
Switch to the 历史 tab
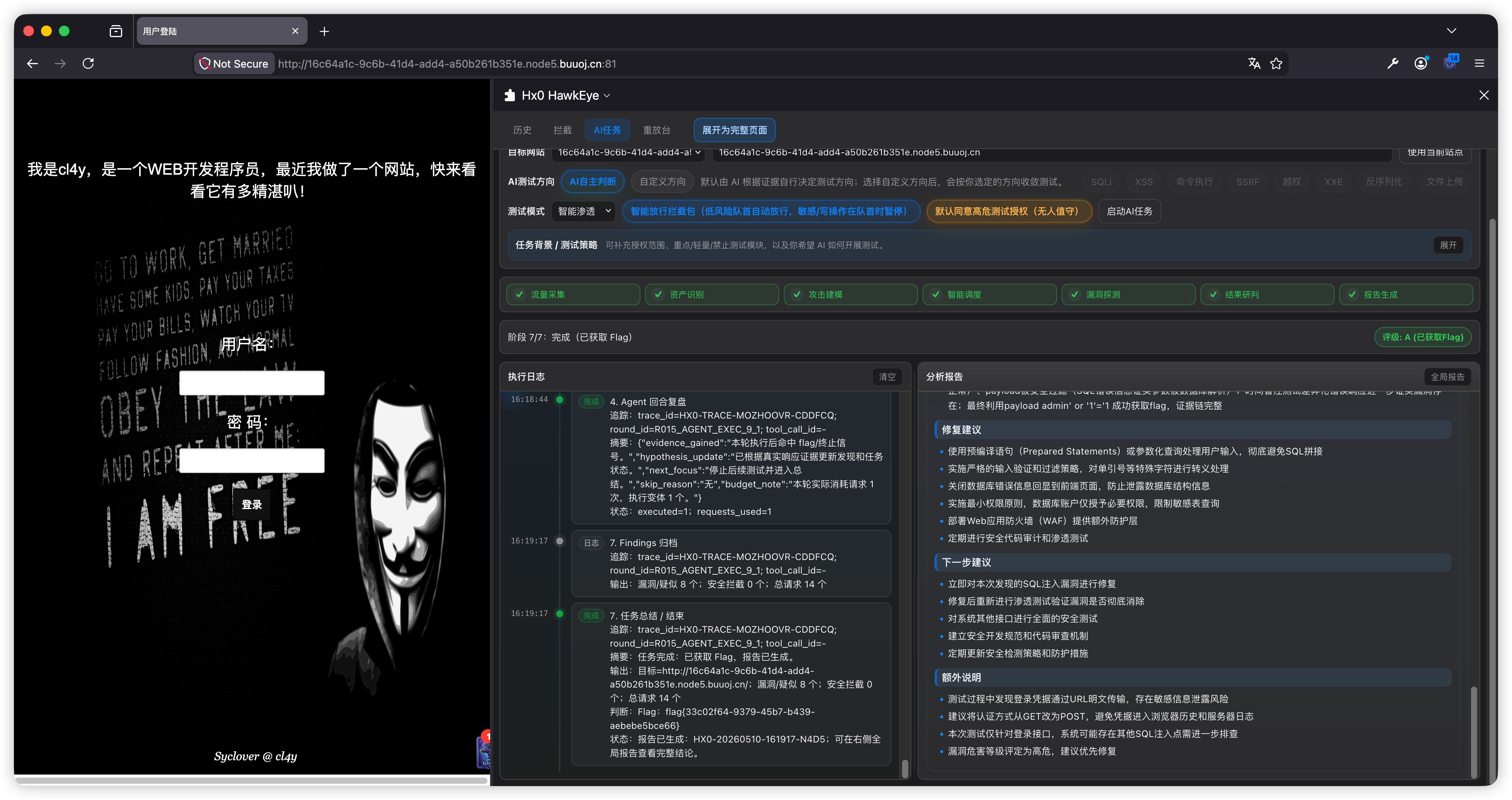522,130
